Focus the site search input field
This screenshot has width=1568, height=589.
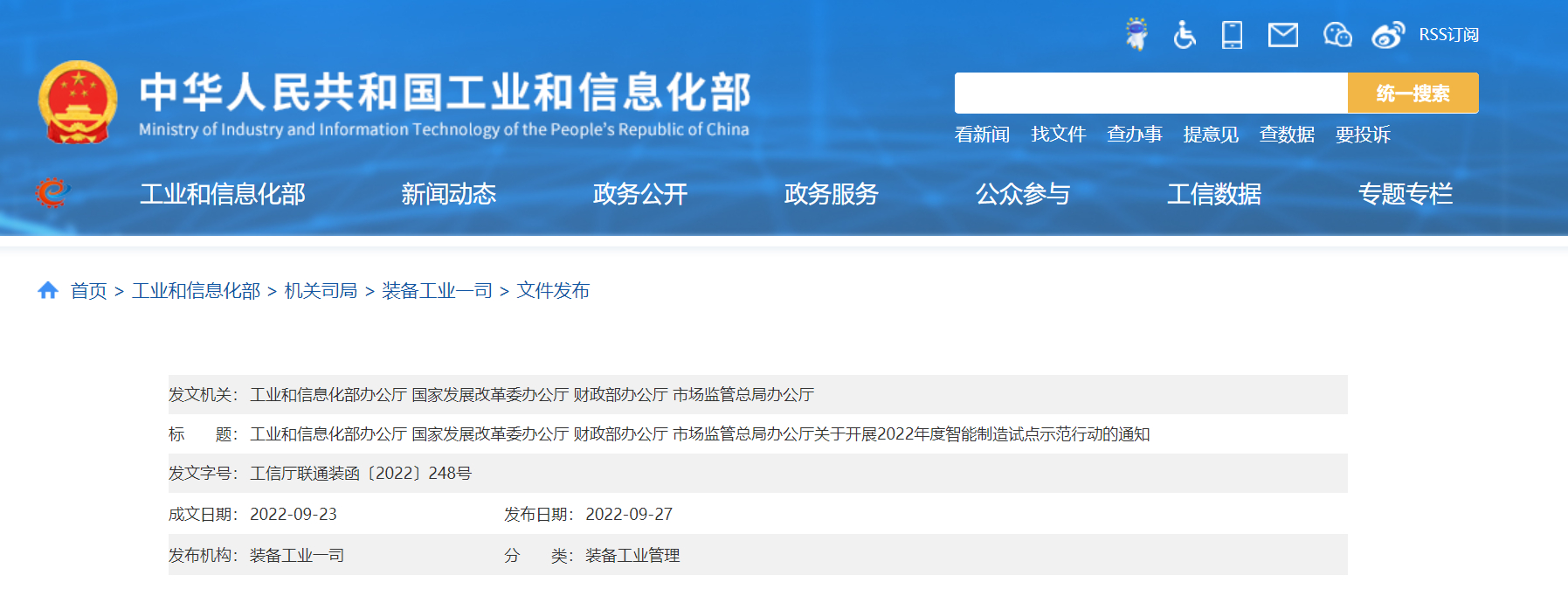[x=1150, y=93]
